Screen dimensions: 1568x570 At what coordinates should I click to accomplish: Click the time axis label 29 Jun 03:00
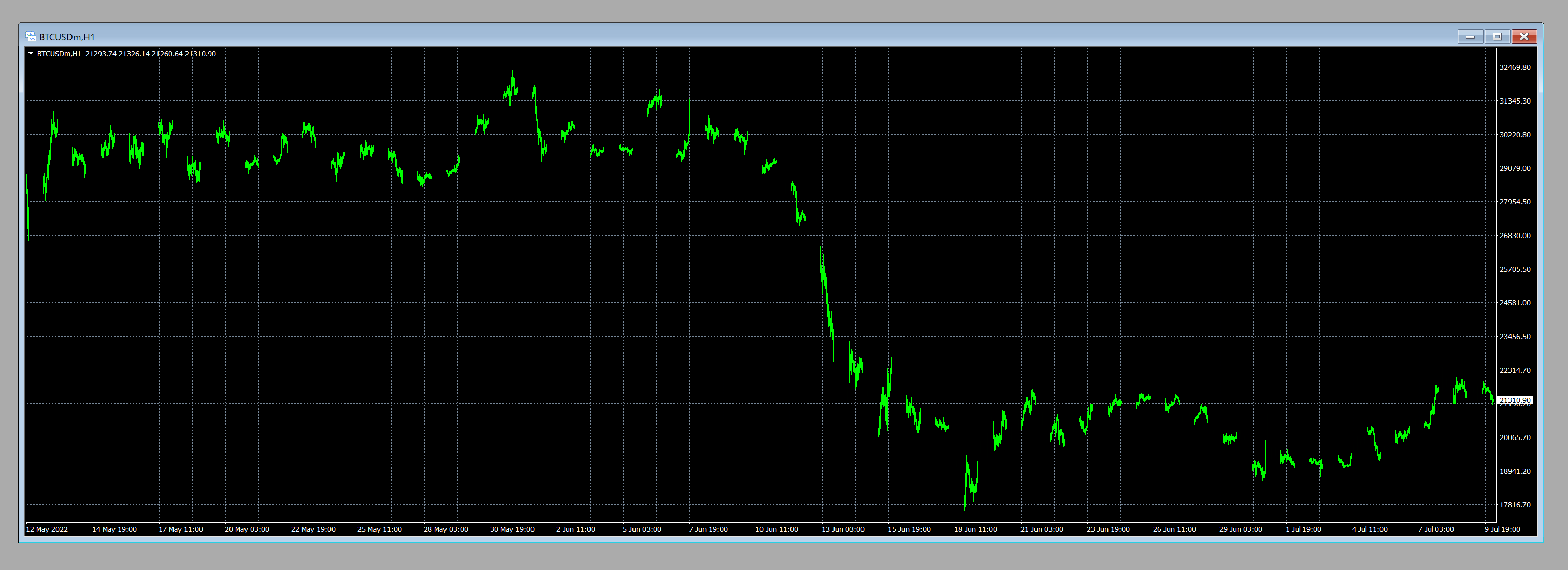pyautogui.click(x=1241, y=529)
